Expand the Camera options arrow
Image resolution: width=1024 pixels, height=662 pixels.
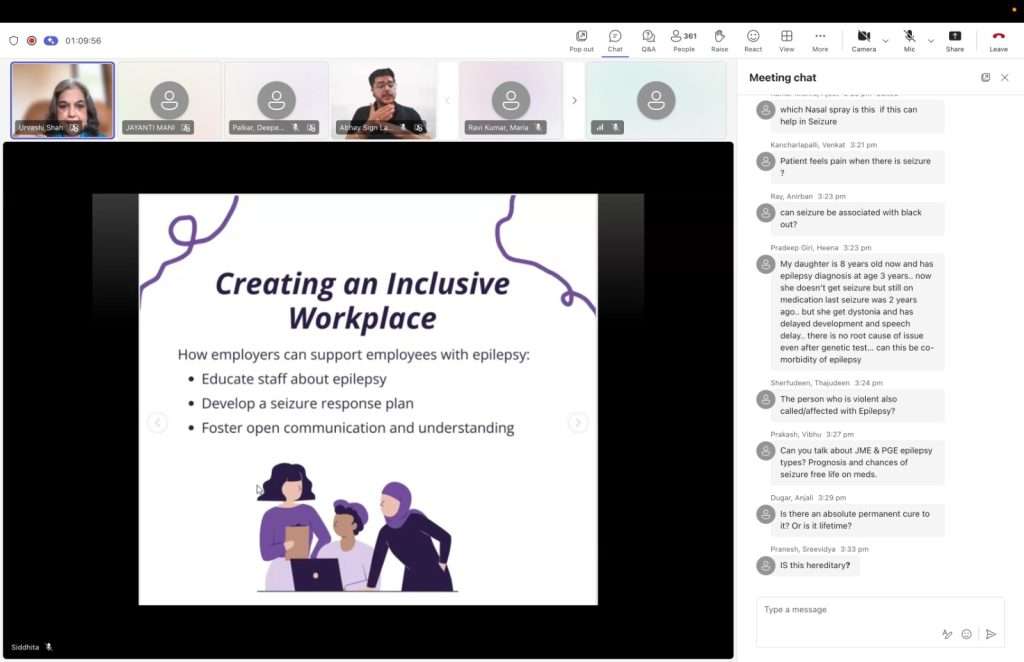click(x=885, y=41)
